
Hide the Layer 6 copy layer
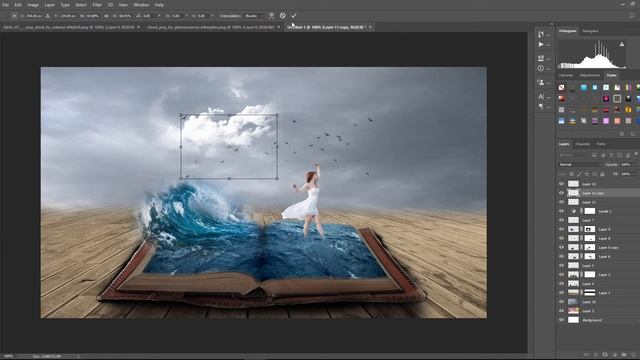(x=562, y=247)
